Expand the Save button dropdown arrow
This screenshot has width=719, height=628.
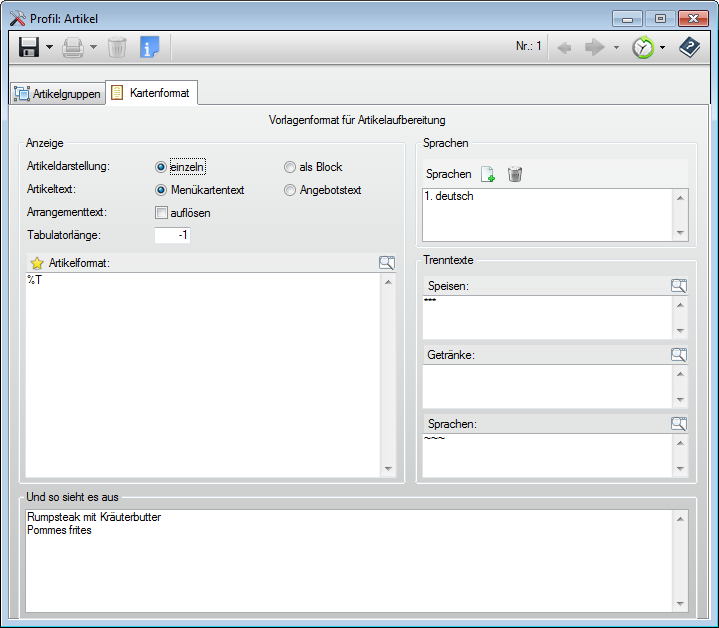point(49,47)
